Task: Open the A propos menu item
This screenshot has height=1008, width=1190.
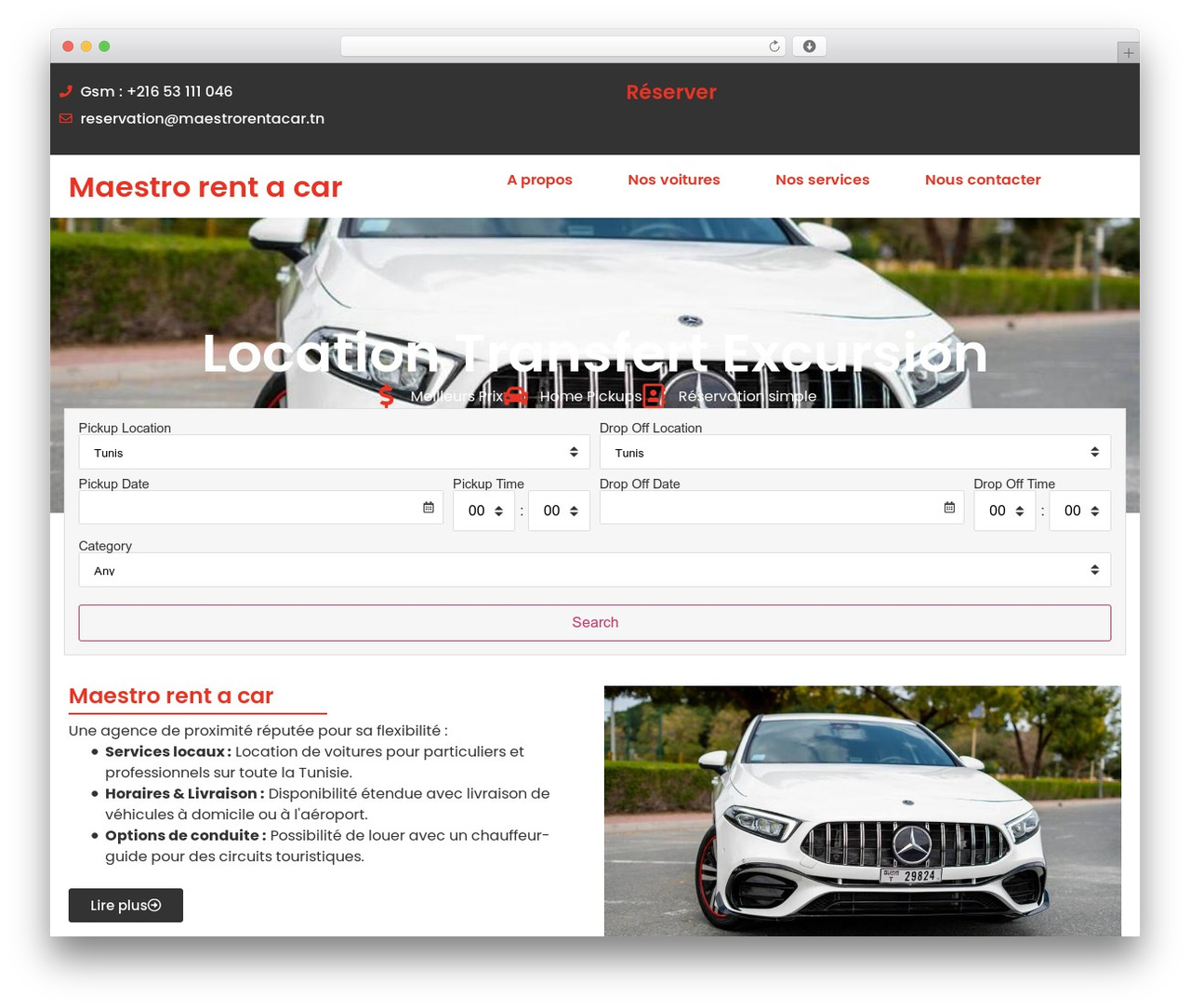Action: [539, 179]
